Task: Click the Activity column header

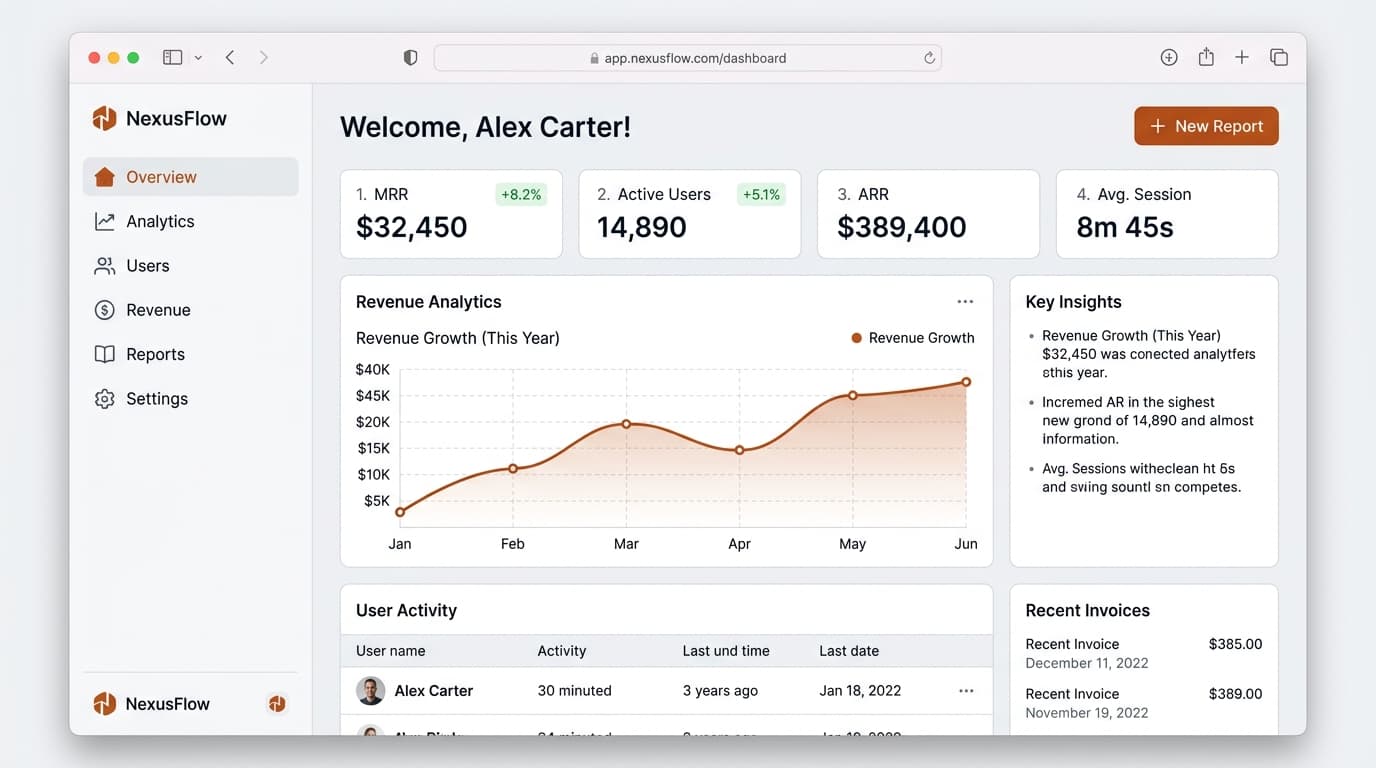Action: [x=562, y=651]
